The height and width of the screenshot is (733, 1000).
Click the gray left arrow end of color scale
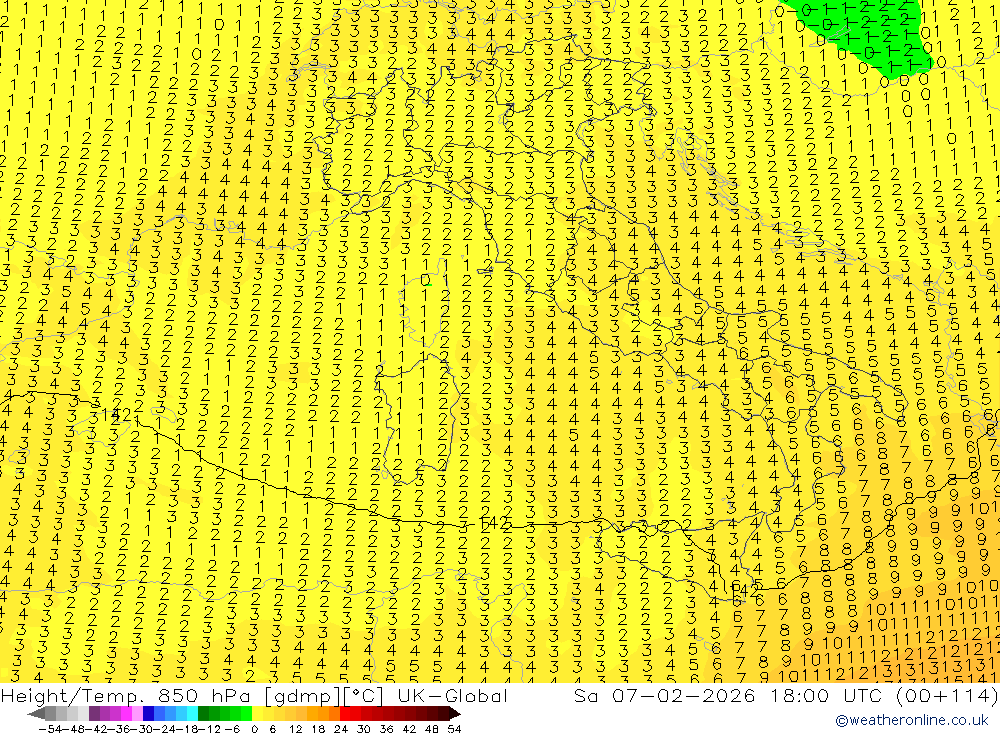[x=36, y=713]
